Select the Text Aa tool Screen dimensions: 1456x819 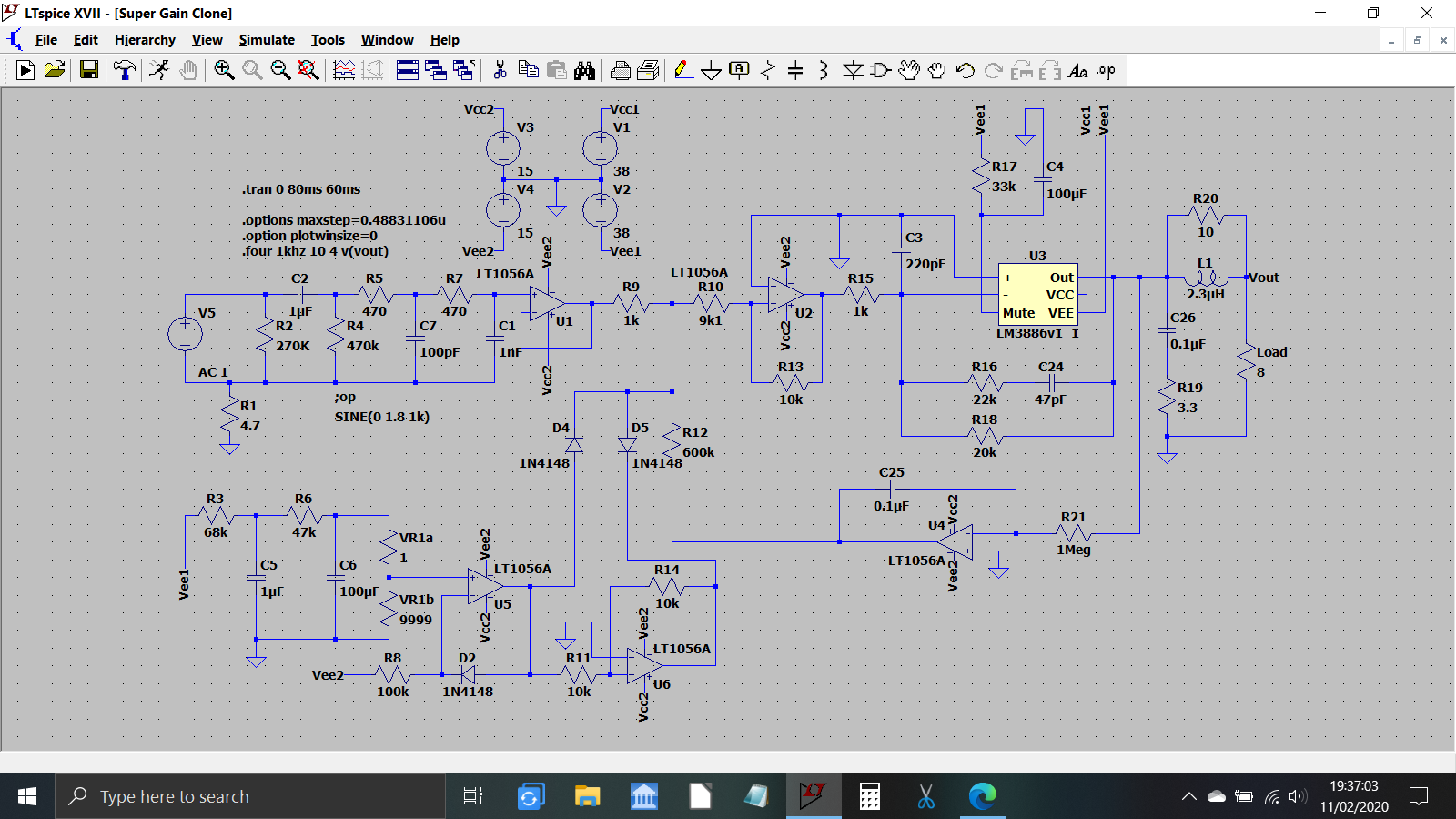tap(1078, 70)
